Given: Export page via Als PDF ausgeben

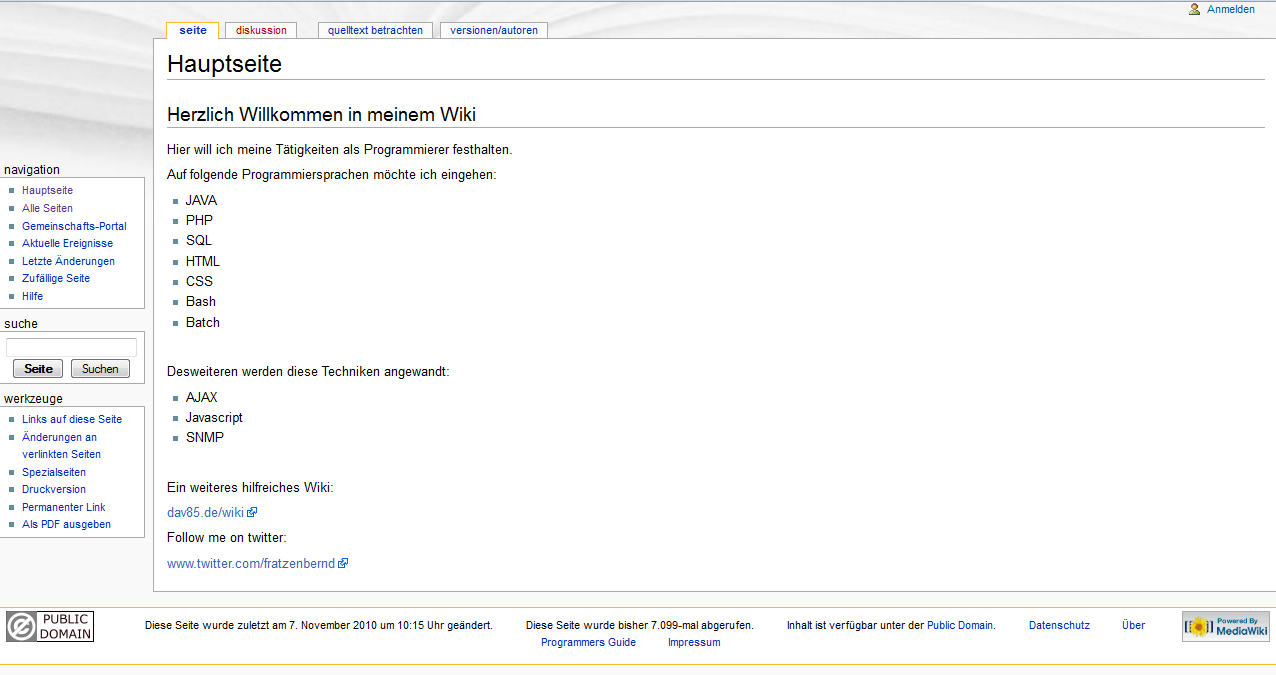Looking at the screenshot, I should pyautogui.click(x=66, y=524).
